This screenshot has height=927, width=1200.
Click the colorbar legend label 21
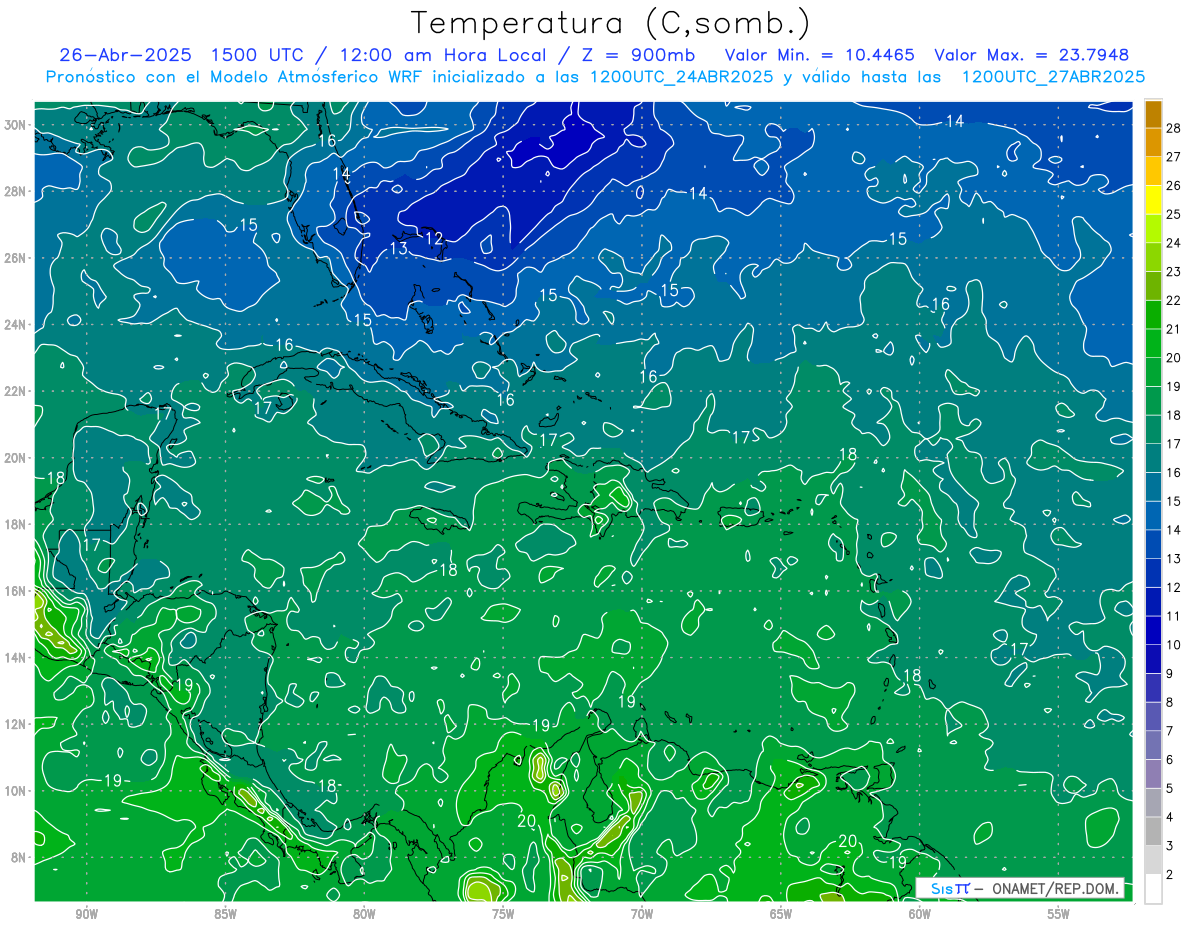coord(1174,329)
